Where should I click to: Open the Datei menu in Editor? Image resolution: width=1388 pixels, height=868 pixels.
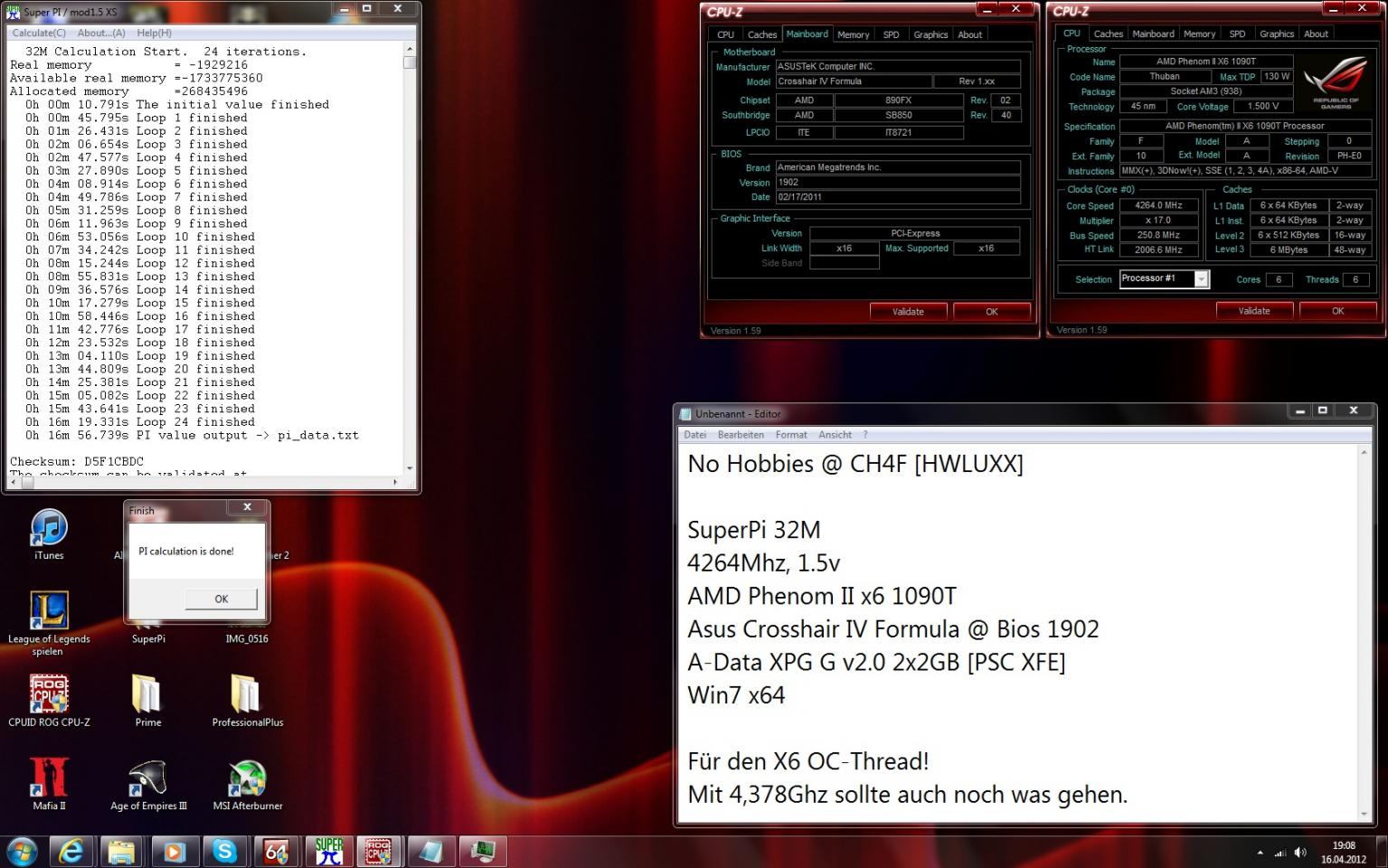pos(695,435)
